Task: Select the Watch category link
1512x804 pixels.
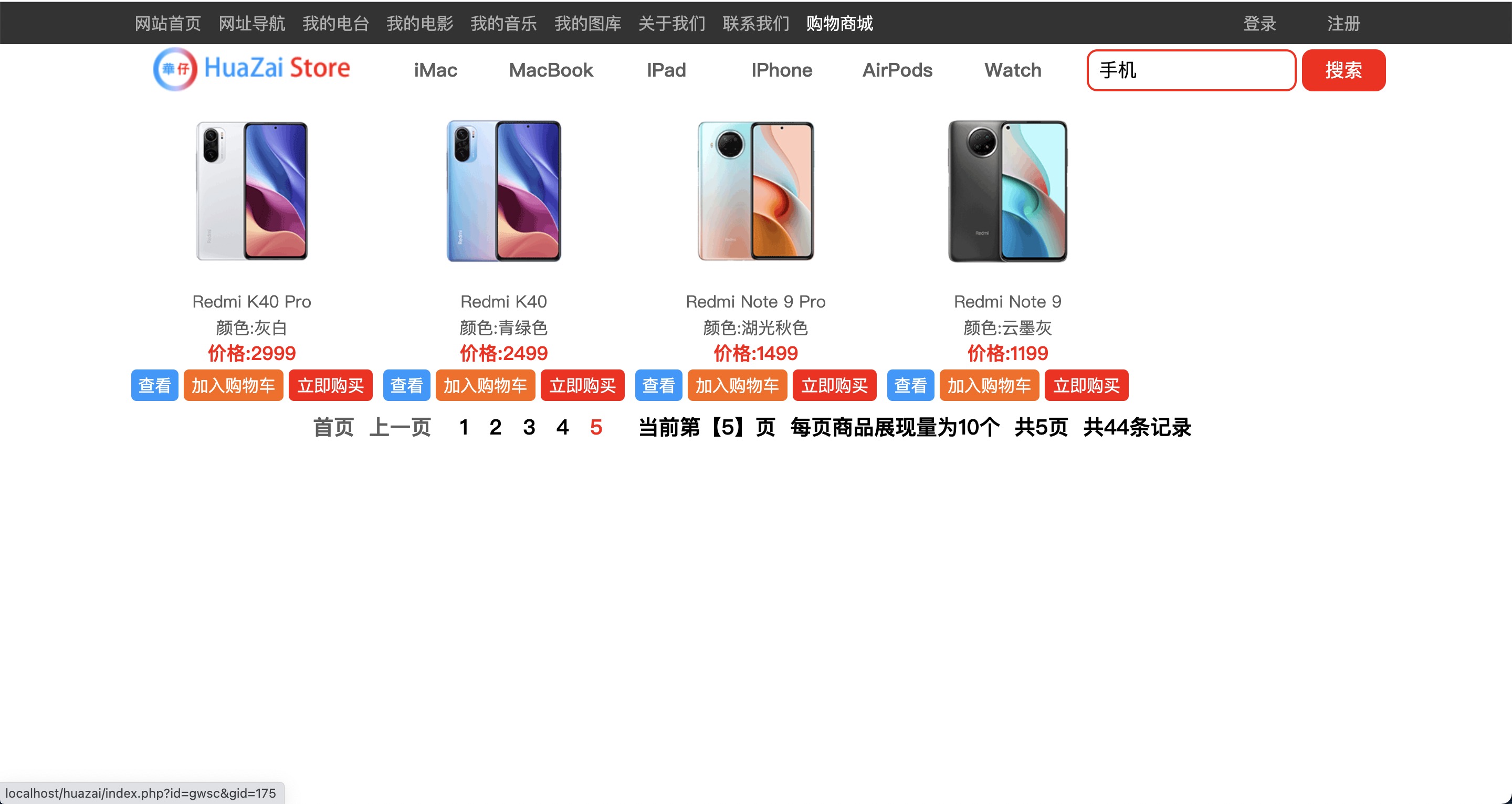Action: 1013,70
